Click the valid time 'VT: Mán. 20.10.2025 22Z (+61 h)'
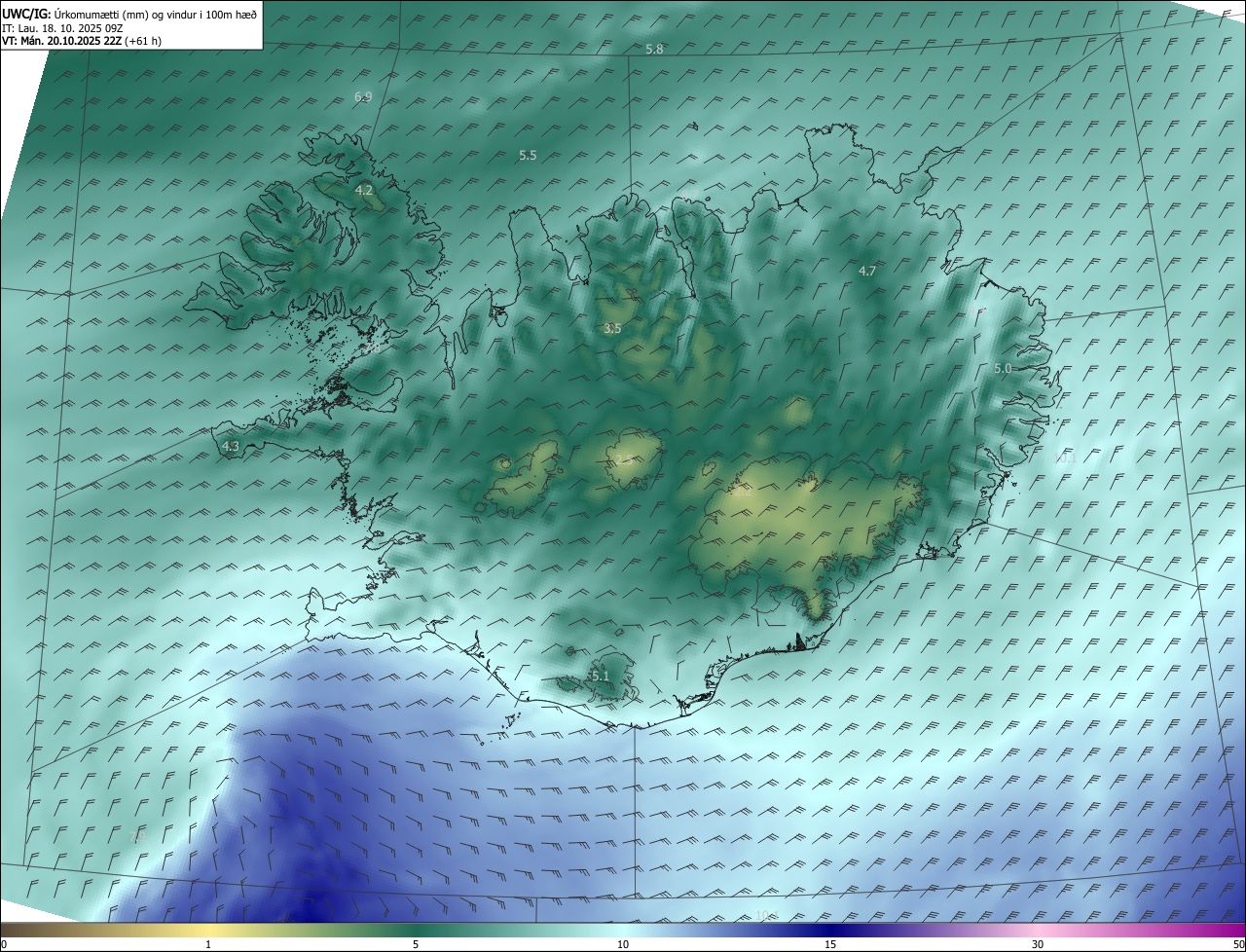The height and width of the screenshot is (952, 1246). (x=82, y=41)
